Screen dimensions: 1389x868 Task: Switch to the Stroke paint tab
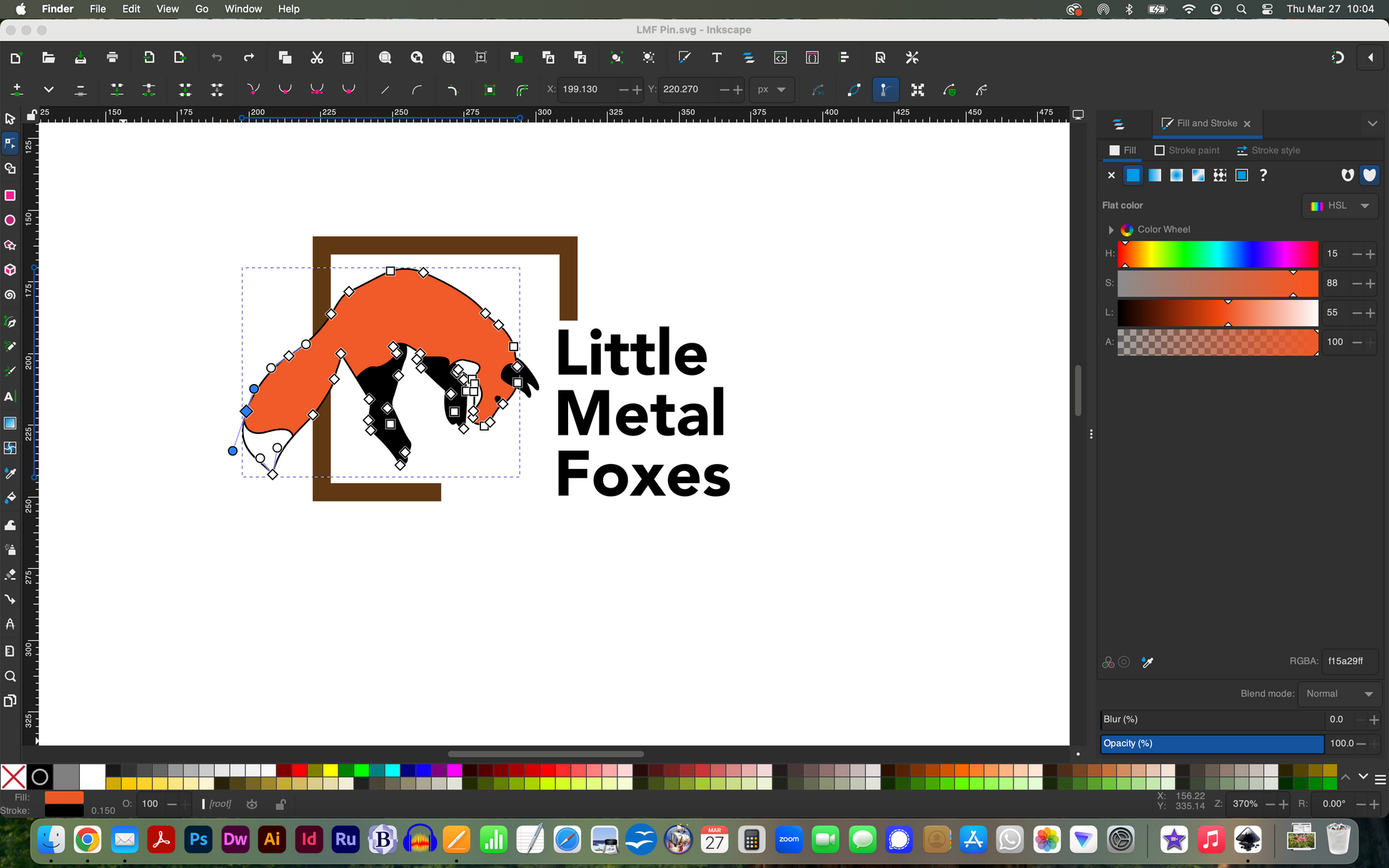(x=1187, y=151)
